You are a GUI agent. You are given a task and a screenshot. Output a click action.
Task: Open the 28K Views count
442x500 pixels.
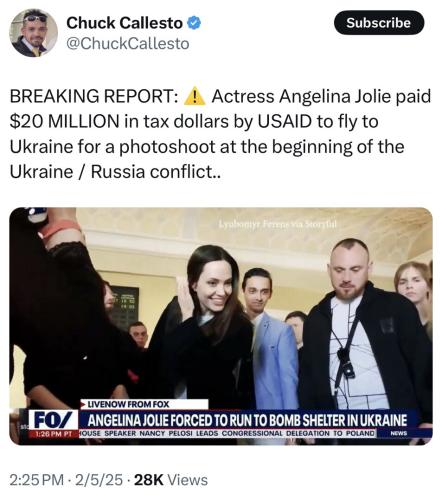[x=171, y=480]
